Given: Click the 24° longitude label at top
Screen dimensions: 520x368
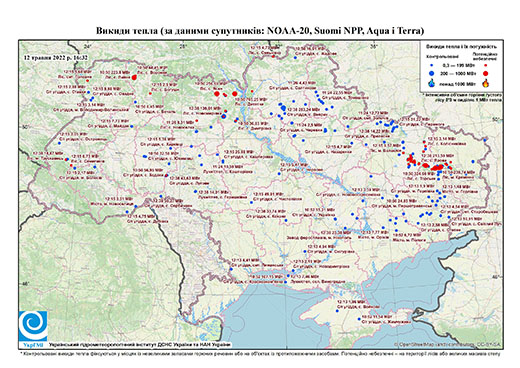Looking at the screenshot, I should [x=88, y=46].
